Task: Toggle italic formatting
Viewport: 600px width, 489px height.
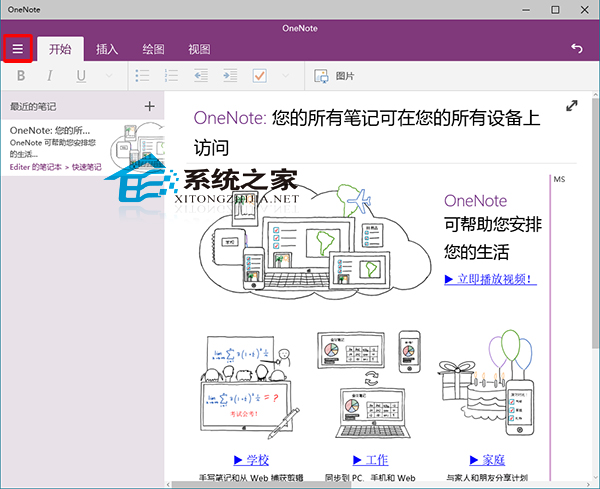Action: click(50, 75)
